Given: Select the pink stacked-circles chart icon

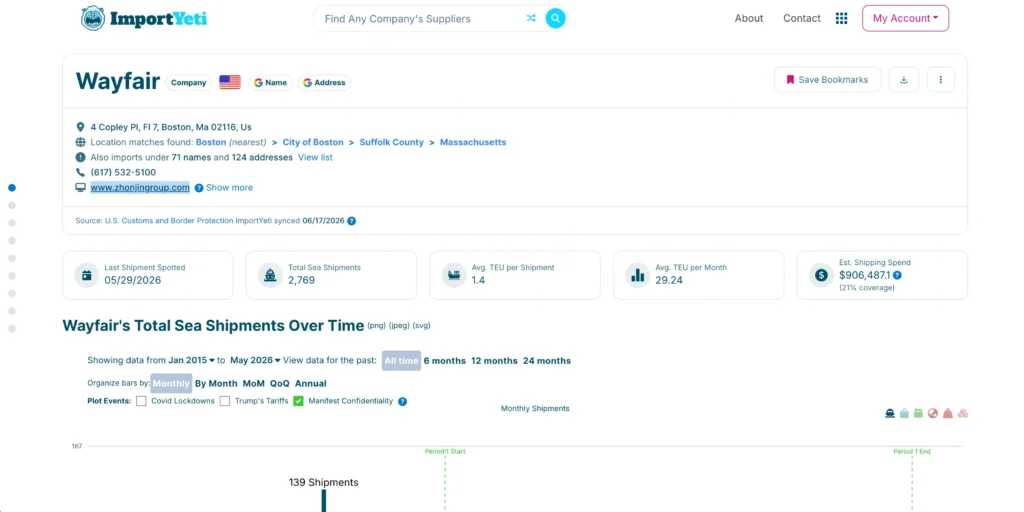Looking at the screenshot, I should pos(963,413).
